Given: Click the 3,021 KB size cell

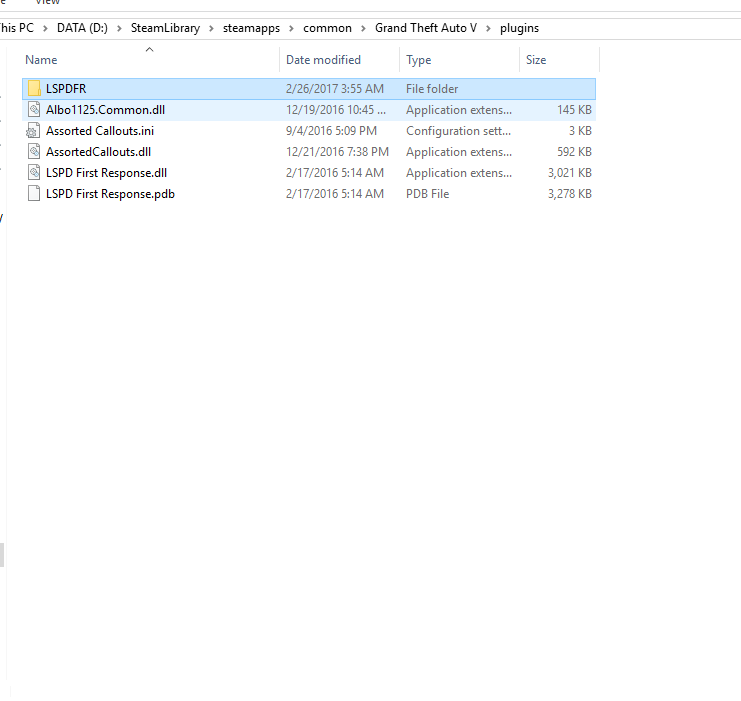Looking at the screenshot, I should (570, 173).
